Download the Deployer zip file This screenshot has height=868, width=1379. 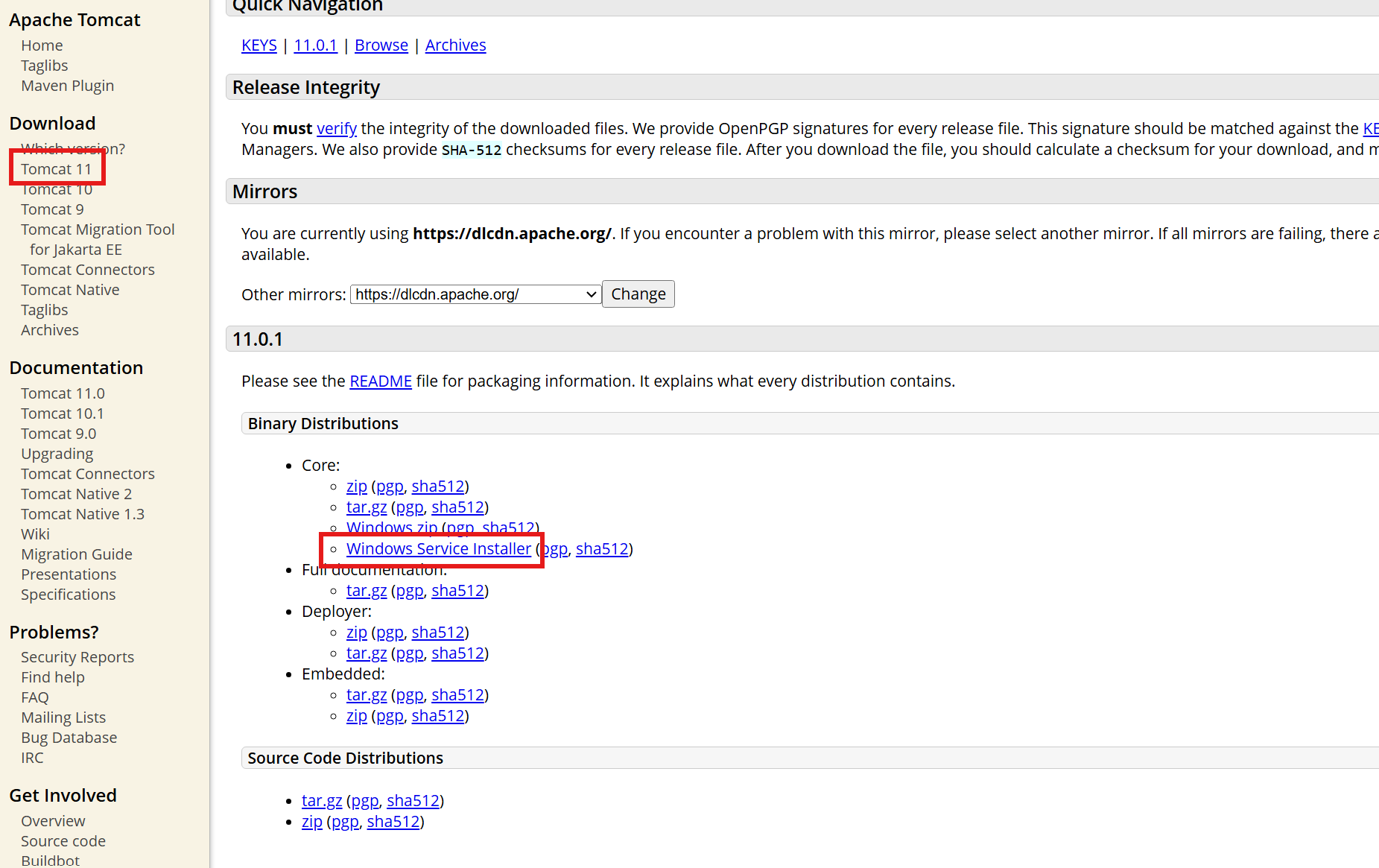pyautogui.click(x=357, y=633)
